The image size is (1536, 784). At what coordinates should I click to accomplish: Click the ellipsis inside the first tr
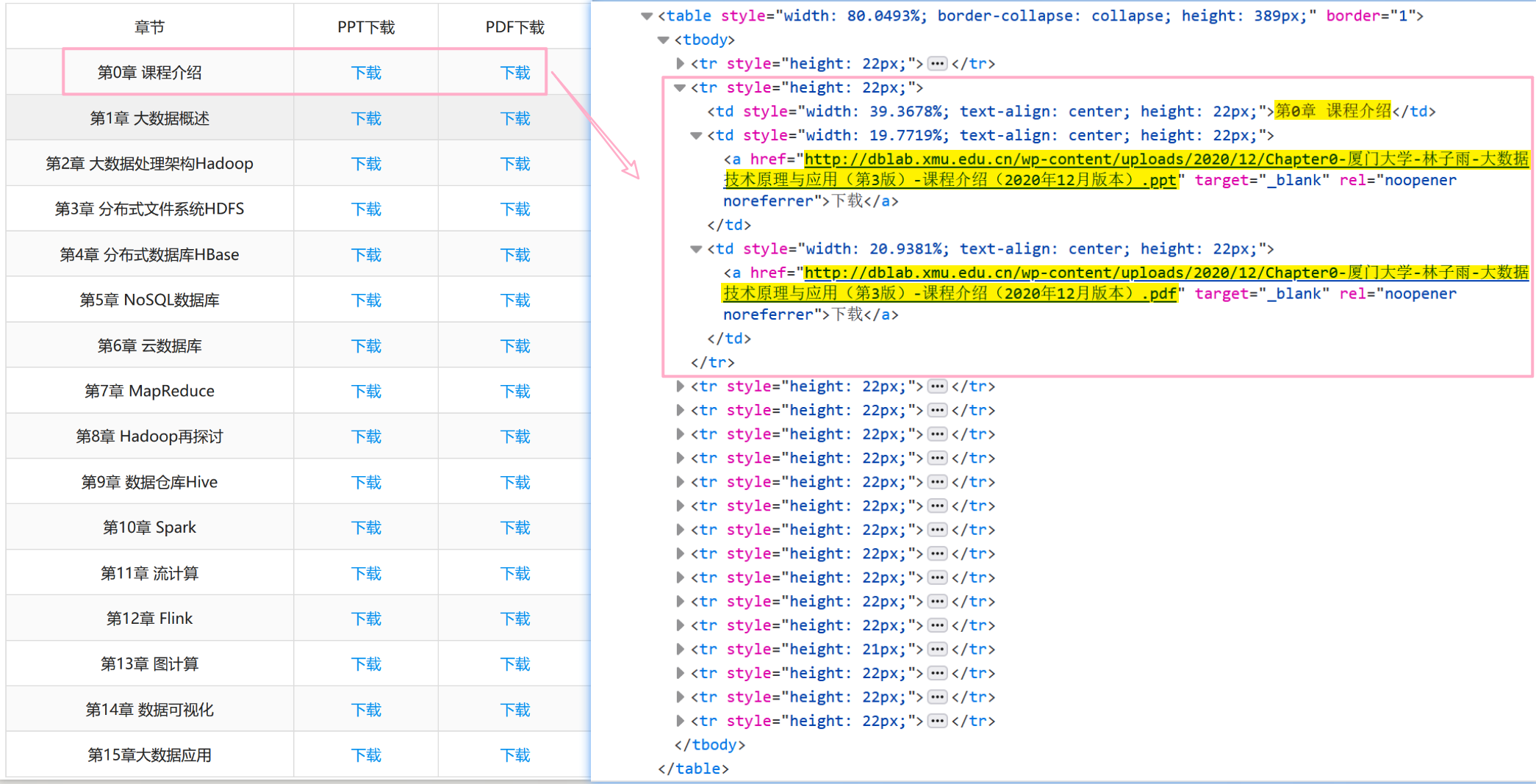click(x=938, y=64)
